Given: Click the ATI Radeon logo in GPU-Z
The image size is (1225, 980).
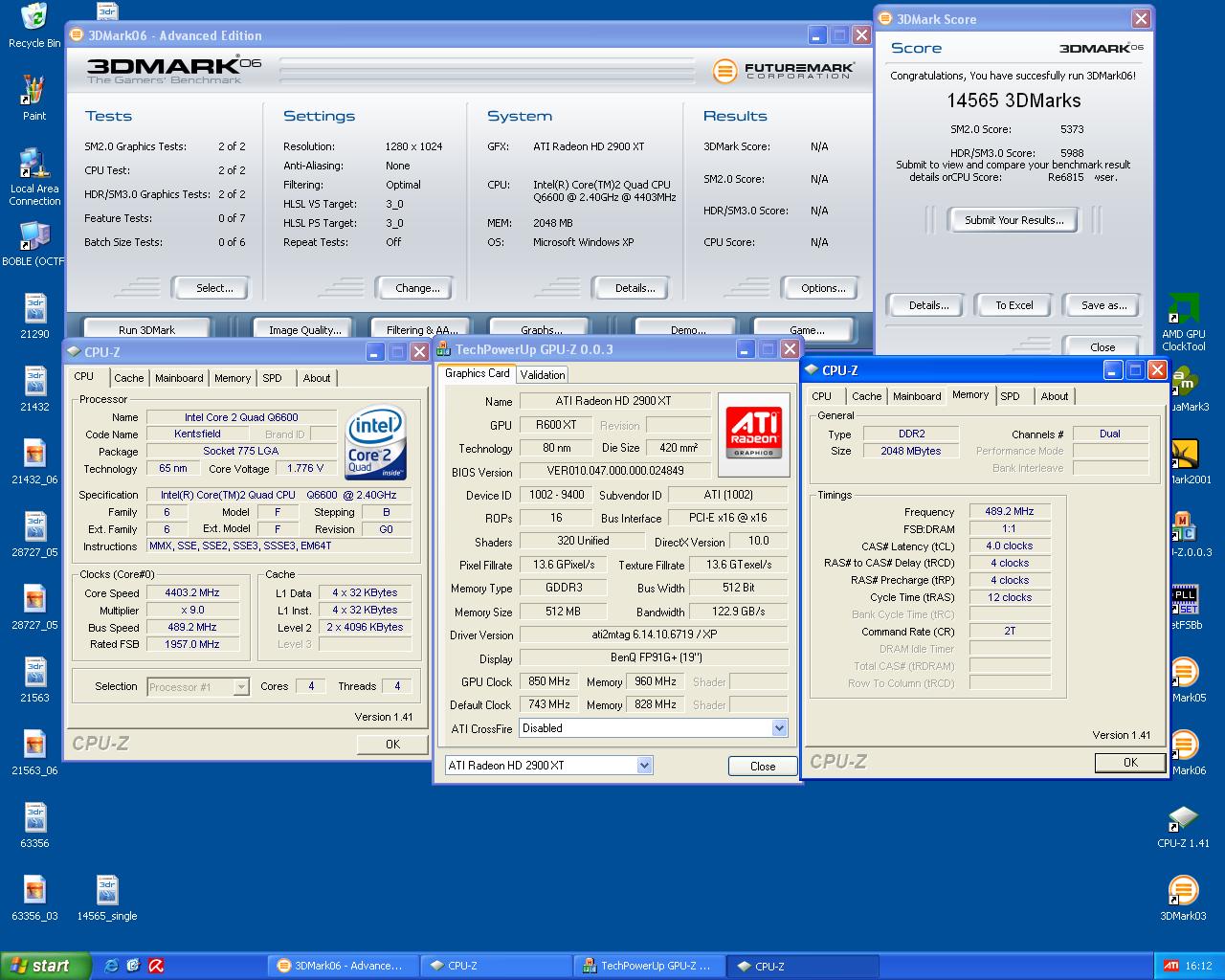Looking at the screenshot, I should coord(754,434).
